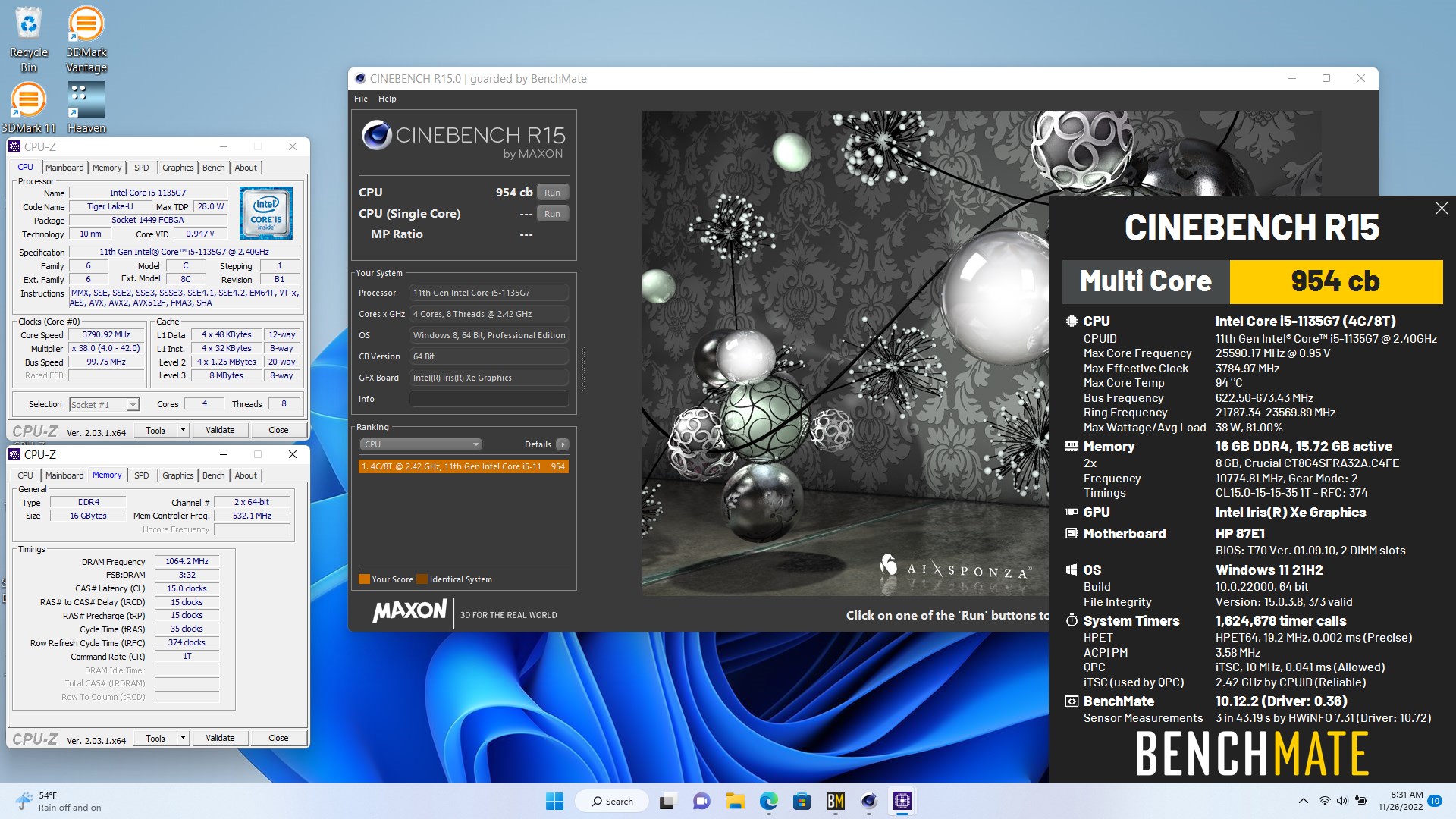
Task: Open the Socket #1 selection dropdown
Action: [x=105, y=405]
